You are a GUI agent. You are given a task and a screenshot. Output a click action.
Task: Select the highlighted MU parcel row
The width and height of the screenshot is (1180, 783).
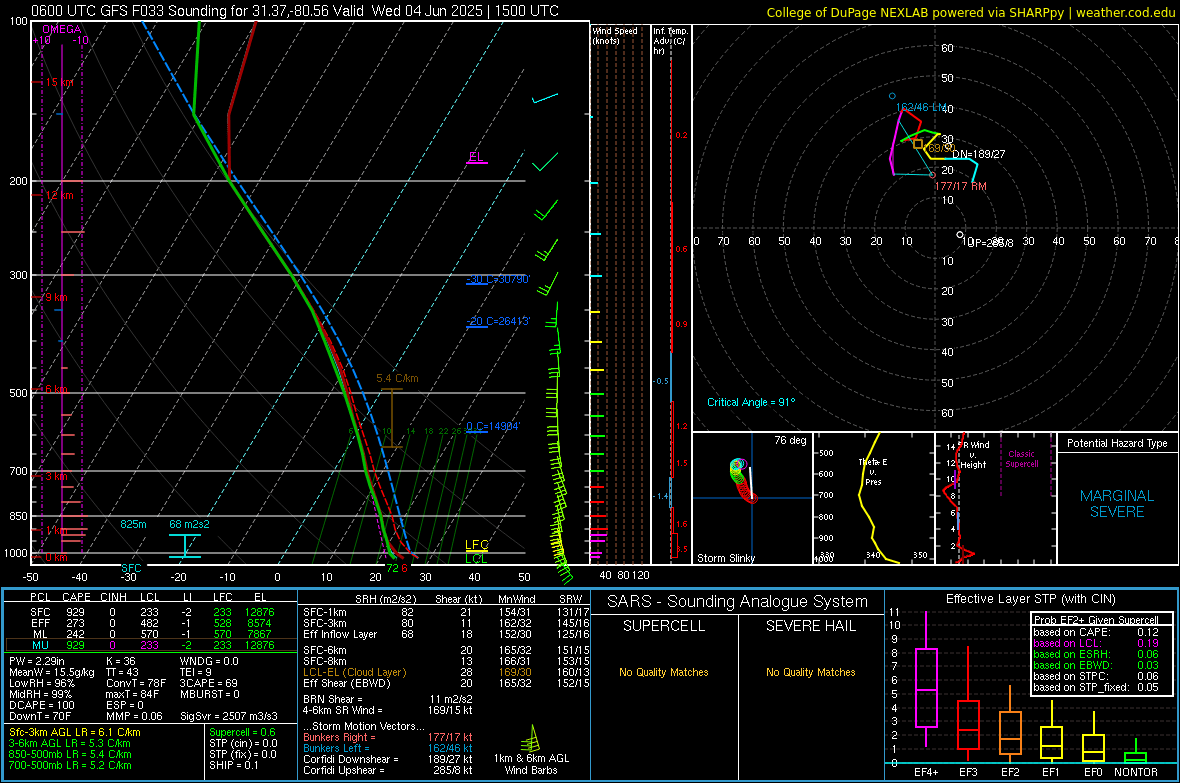point(151,645)
